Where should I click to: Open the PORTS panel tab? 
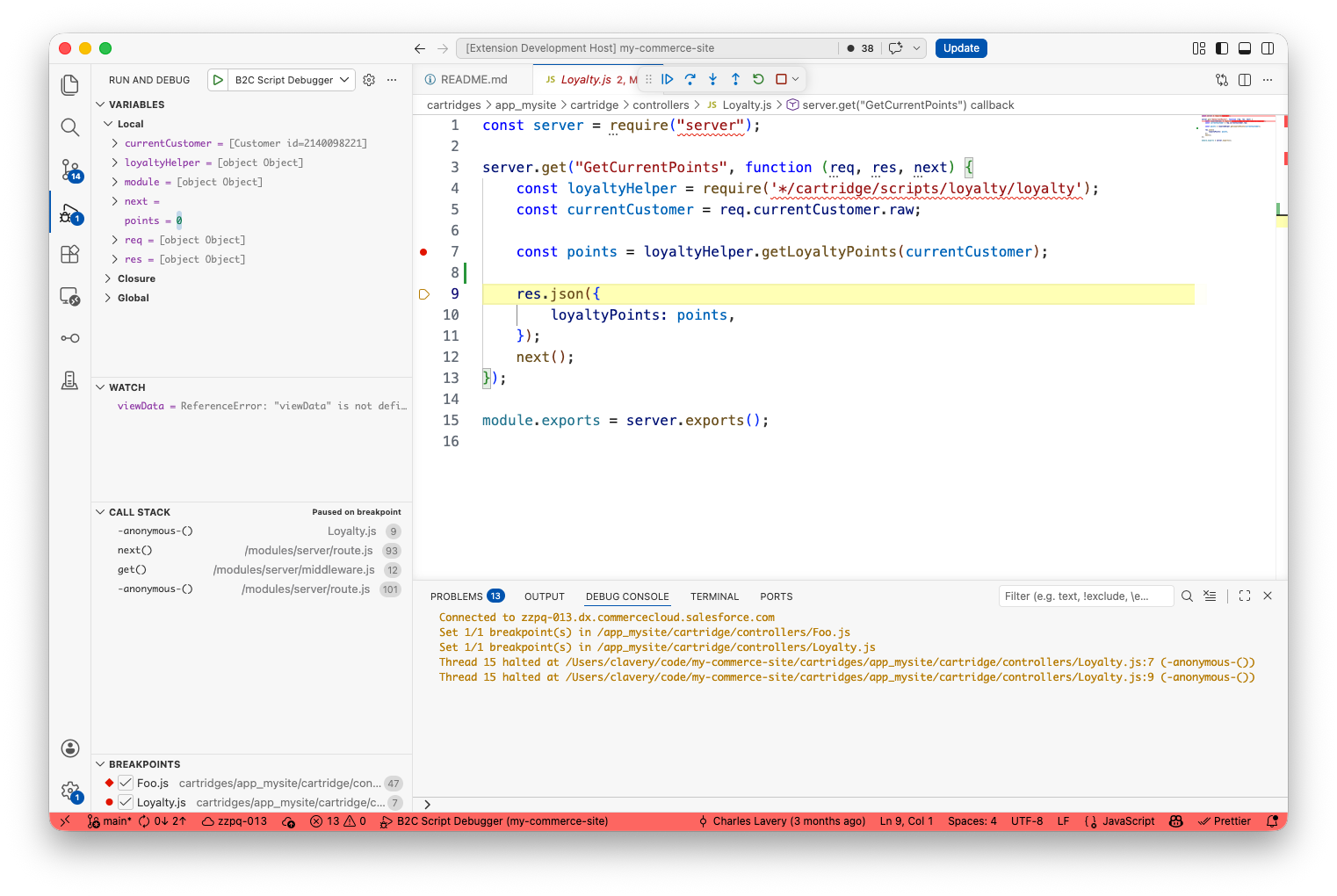pyautogui.click(x=777, y=596)
